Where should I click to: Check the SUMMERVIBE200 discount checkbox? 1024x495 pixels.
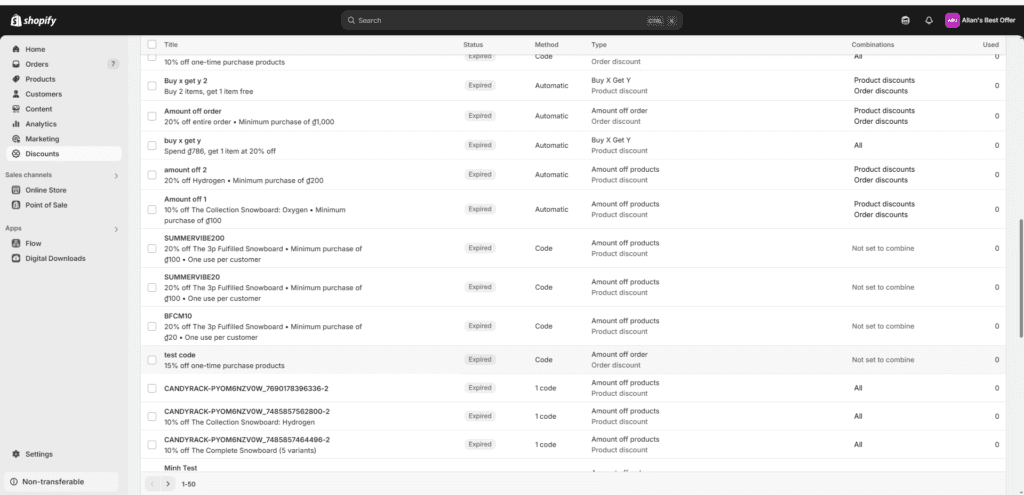(x=152, y=248)
